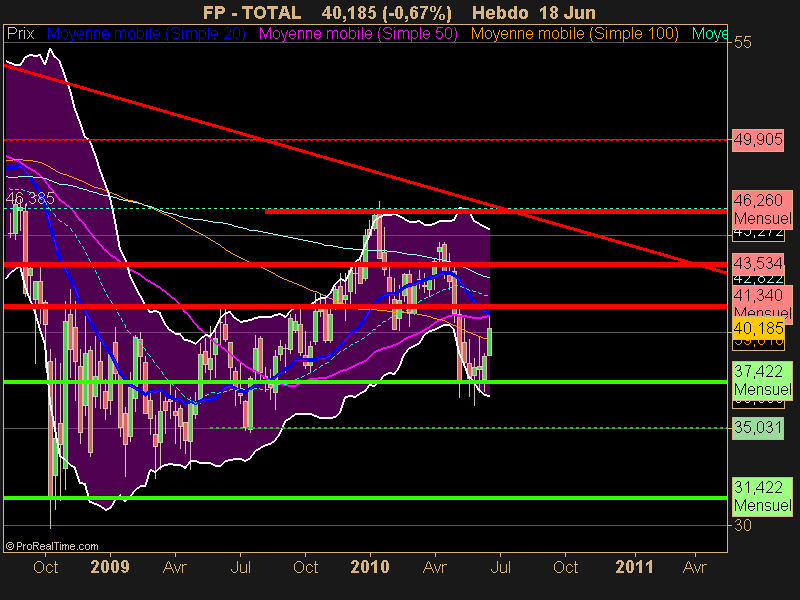Click the 30 price axis value

coord(742,525)
